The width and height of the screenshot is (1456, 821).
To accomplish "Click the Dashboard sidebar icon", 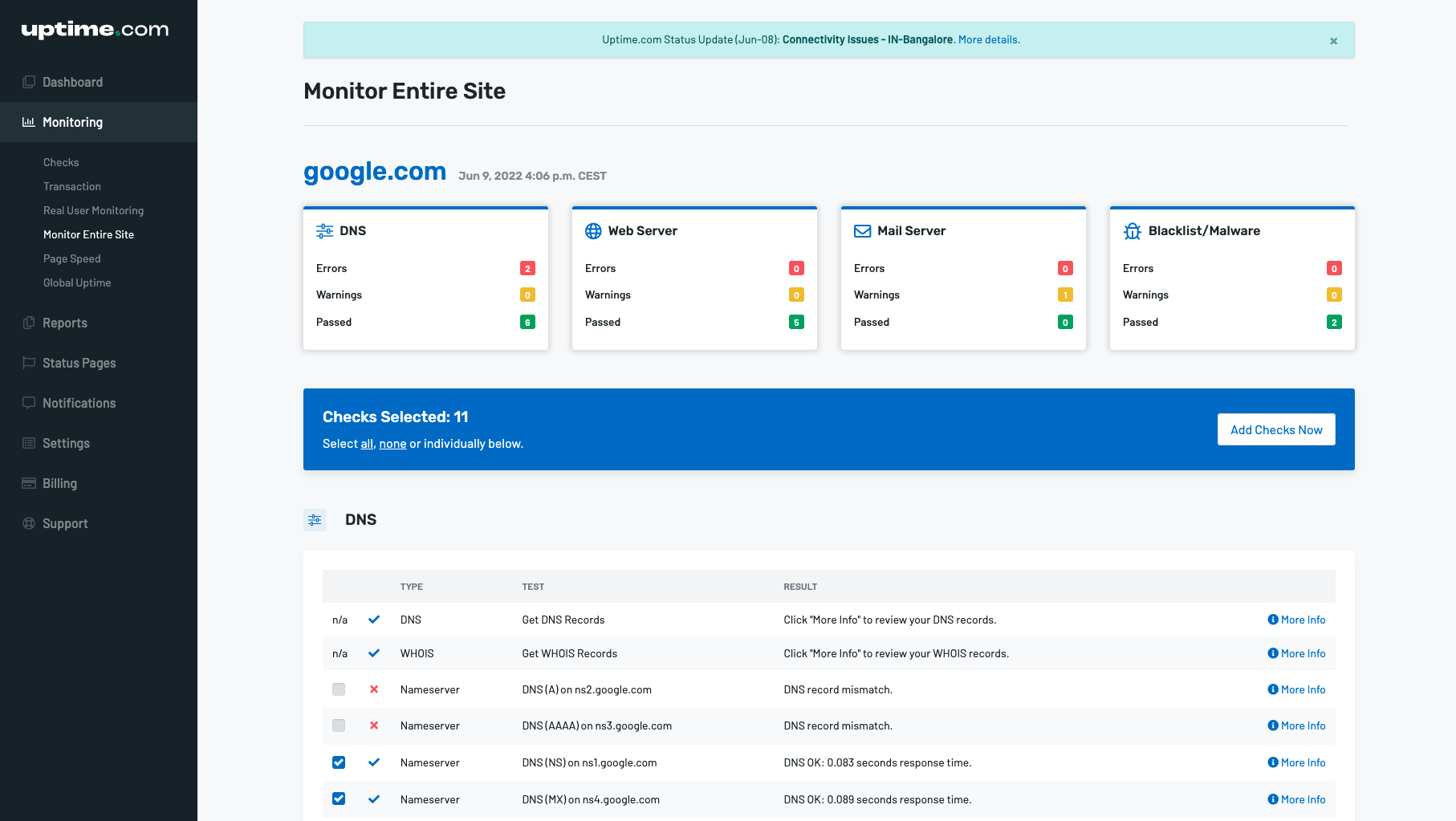I will pyautogui.click(x=29, y=82).
